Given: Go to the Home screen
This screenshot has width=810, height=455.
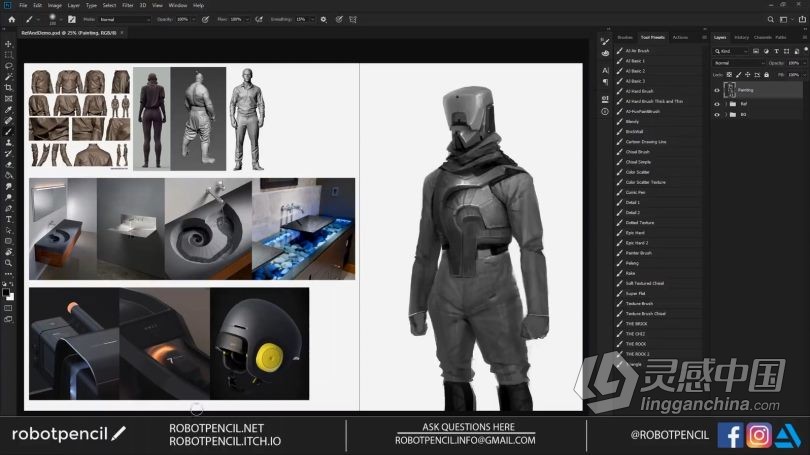Looking at the screenshot, I should (x=11, y=19).
